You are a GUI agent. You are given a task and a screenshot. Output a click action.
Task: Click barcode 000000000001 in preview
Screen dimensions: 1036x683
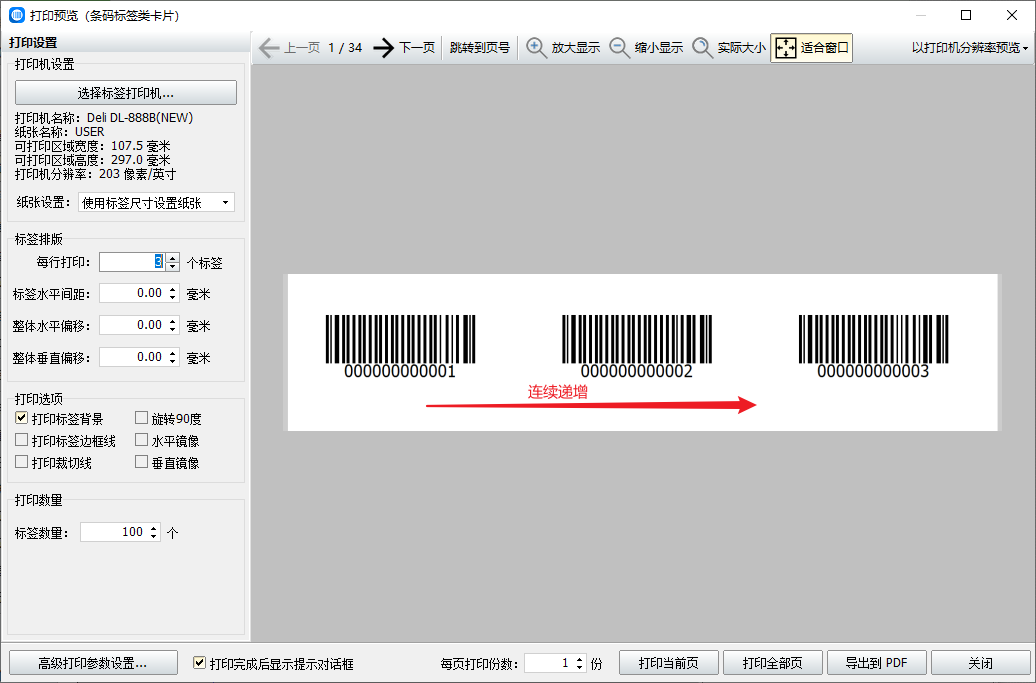click(400, 347)
